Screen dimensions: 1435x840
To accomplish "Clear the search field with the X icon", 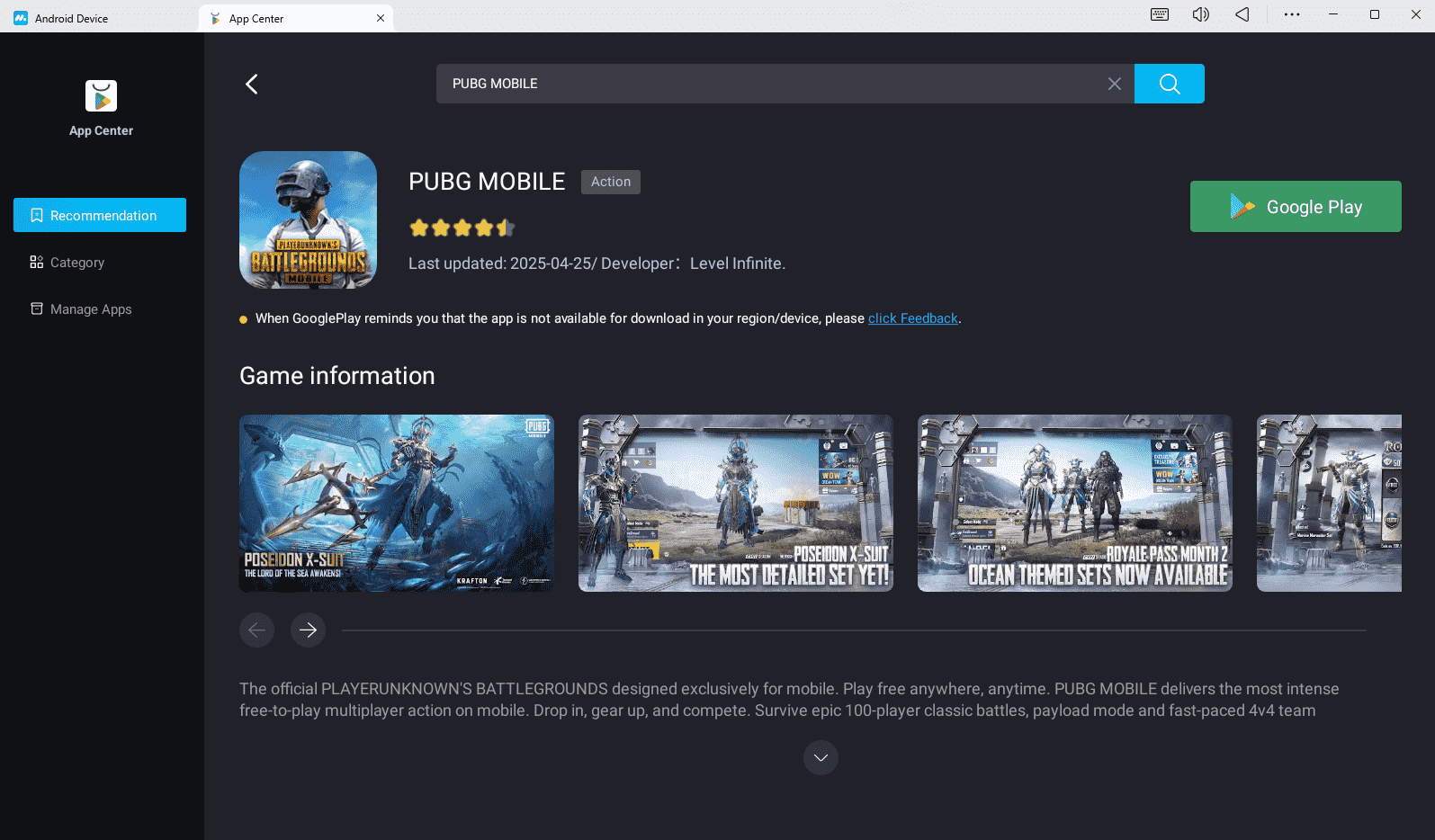I will point(1114,84).
